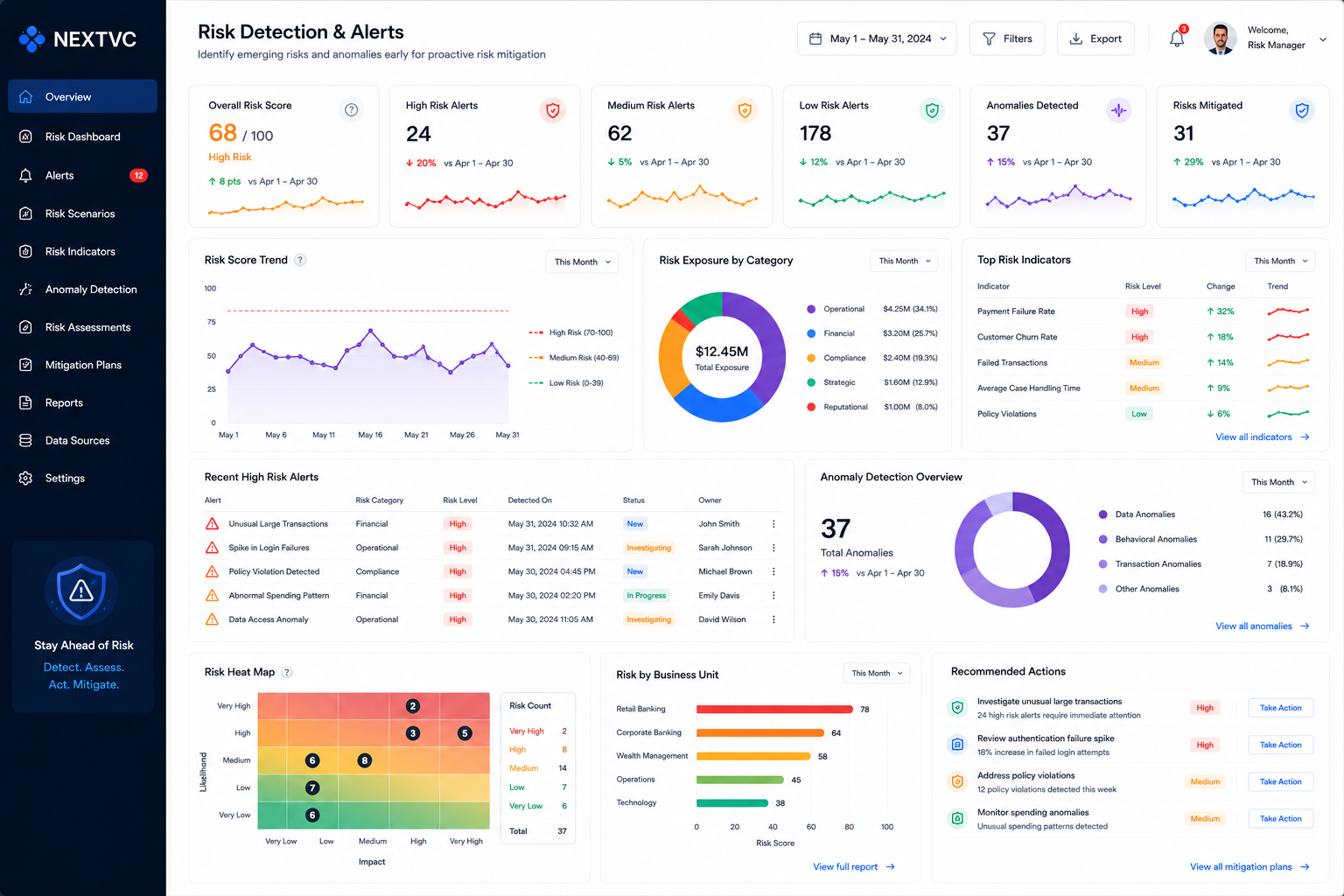Go to Risk Dashboard in sidebar
Viewport: 1344px width, 896px height.
82,136
